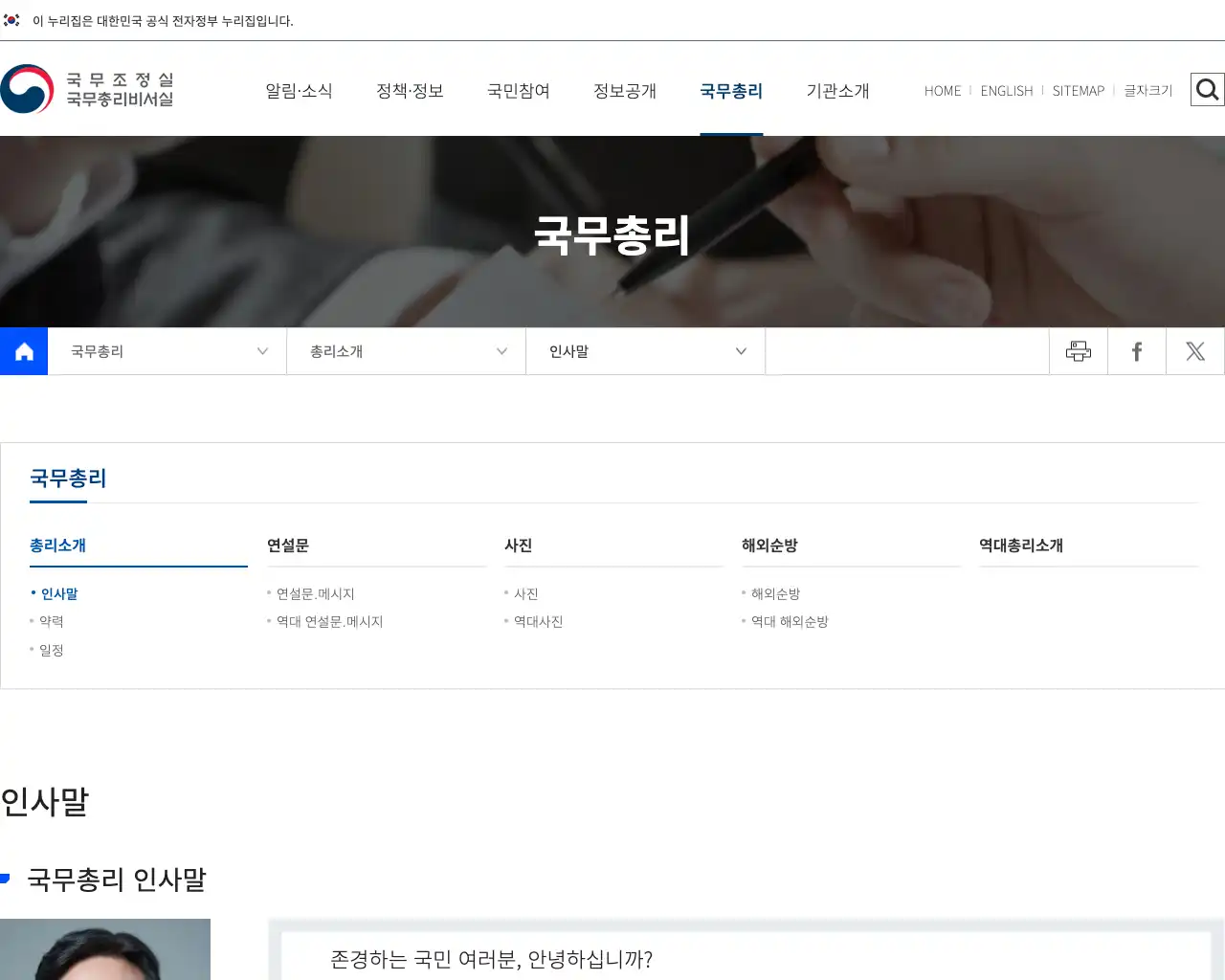Open the 사진 sub-item under 사진 heading
The width and height of the screenshot is (1225, 980).
[526, 594]
